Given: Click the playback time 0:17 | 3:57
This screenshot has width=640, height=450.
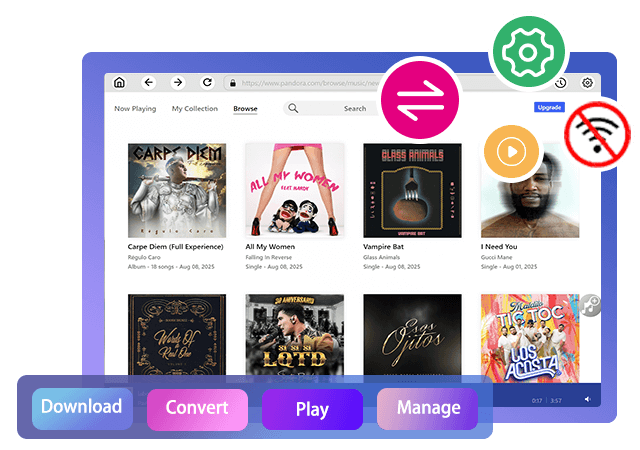Looking at the screenshot, I should coord(547,401).
